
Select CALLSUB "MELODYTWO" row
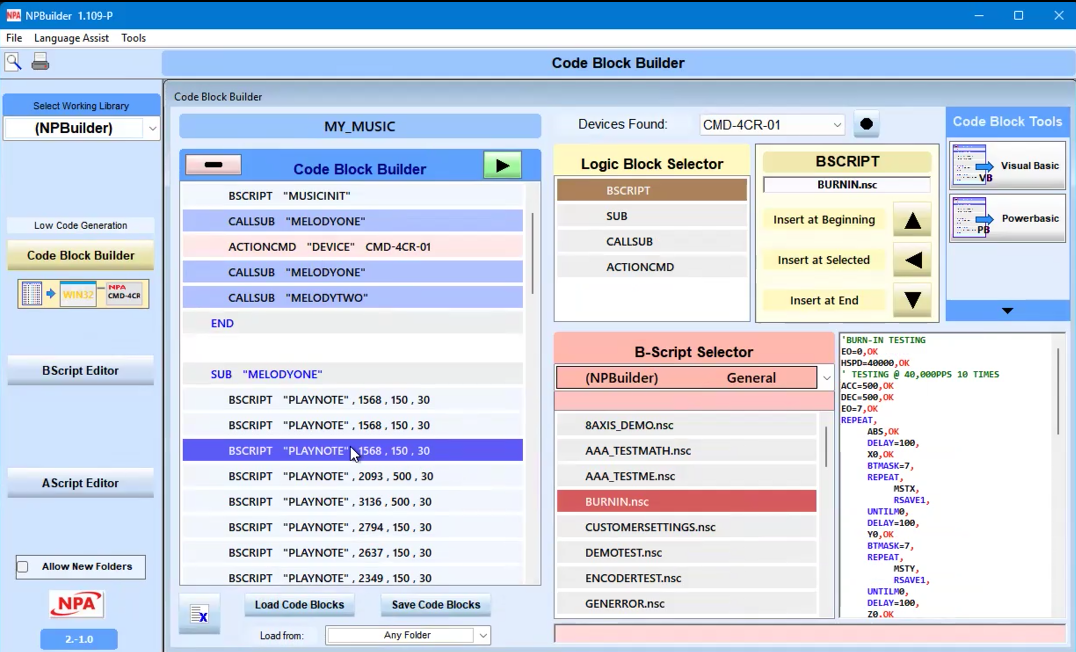click(x=353, y=298)
